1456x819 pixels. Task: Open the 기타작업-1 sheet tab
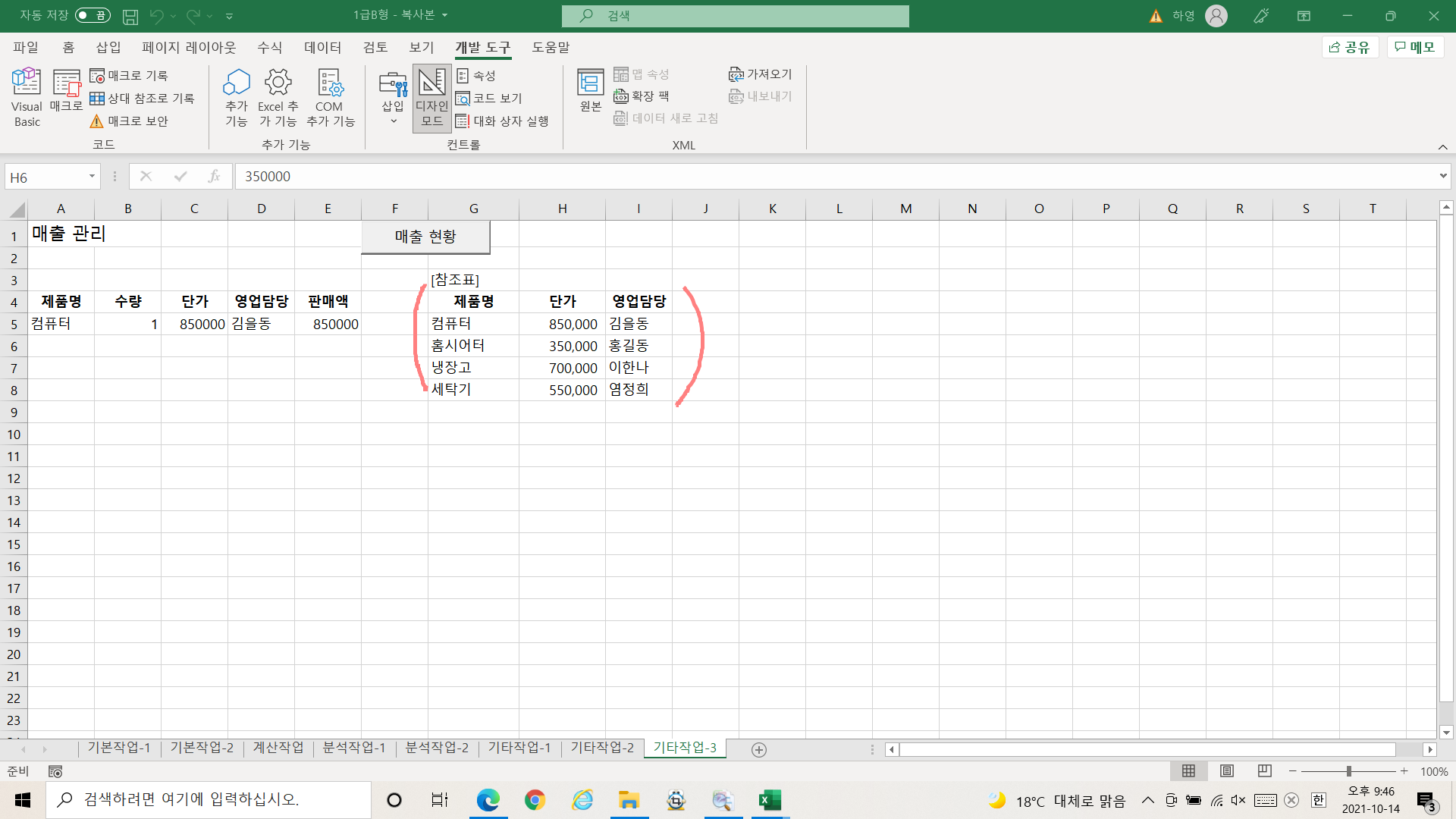coord(519,748)
